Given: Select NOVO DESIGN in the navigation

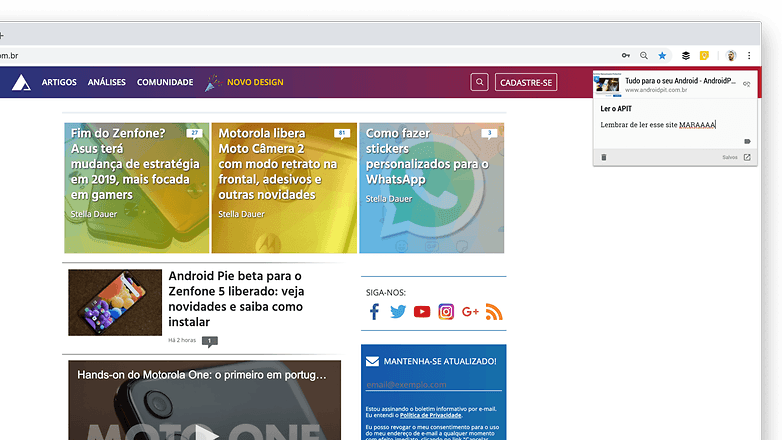Looking at the screenshot, I should tap(255, 82).
